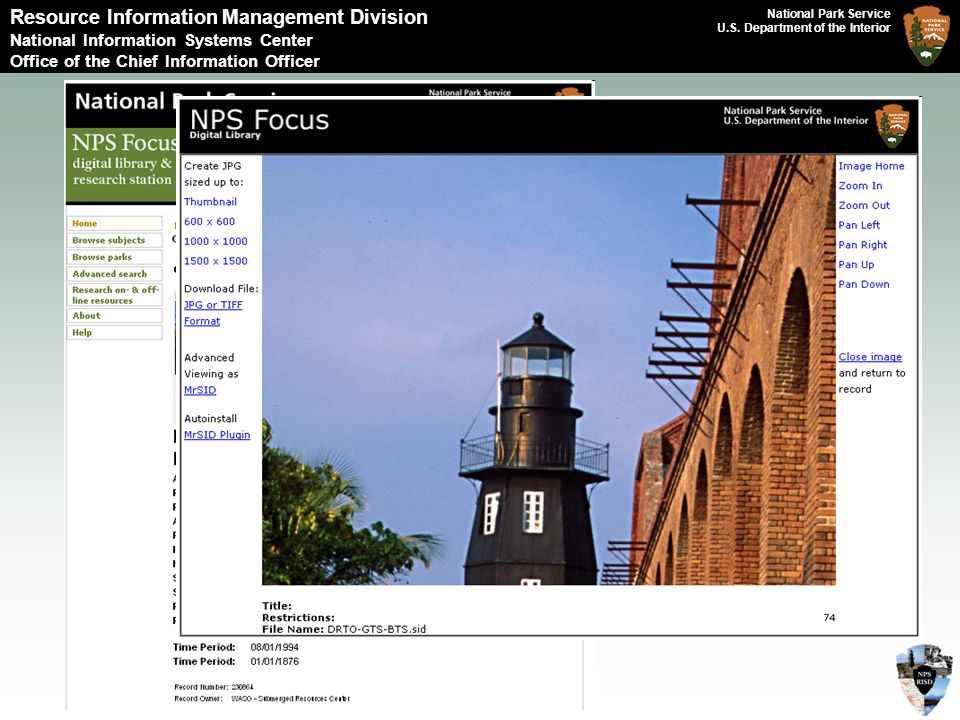Click Record Owner Submerged Resources Center text
Viewport: 960px width, 720px height.
click(262, 699)
